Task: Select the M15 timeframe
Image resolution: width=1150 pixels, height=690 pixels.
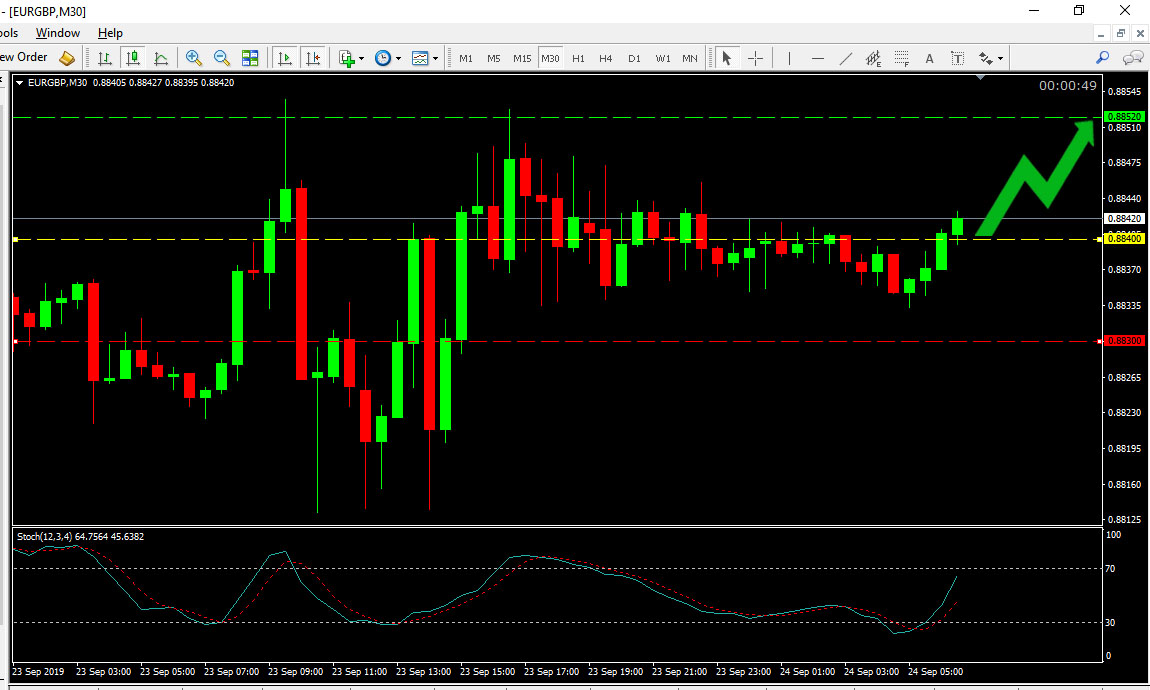Action: 522,58
